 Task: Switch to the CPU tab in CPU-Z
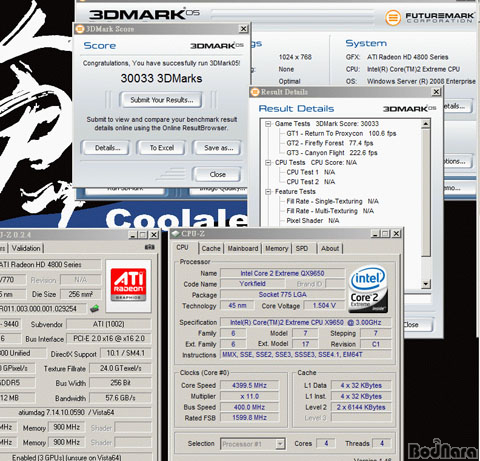pyautogui.click(x=182, y=248)
